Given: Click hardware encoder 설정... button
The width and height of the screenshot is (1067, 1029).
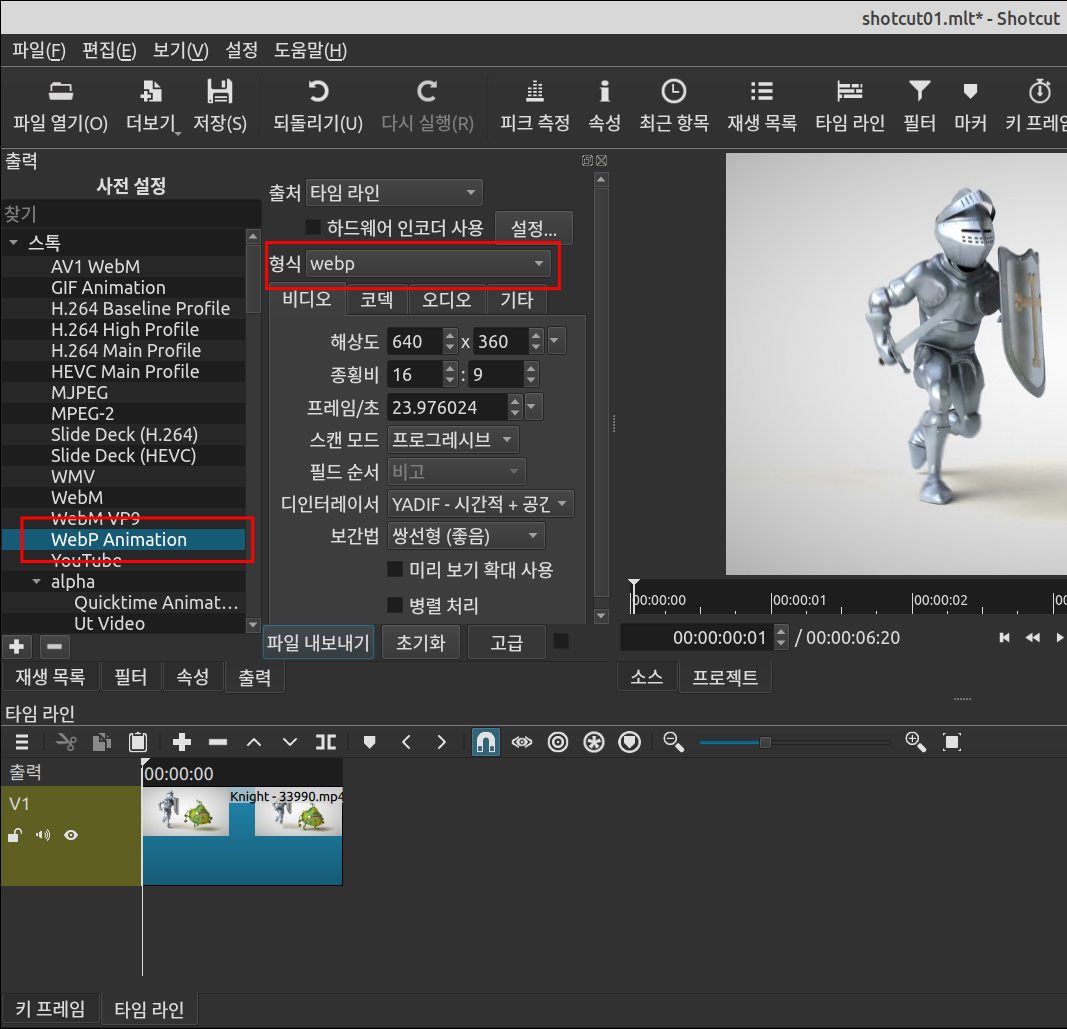Looking at the screenshot, I should pyautogui.click(x=534, y=228).
